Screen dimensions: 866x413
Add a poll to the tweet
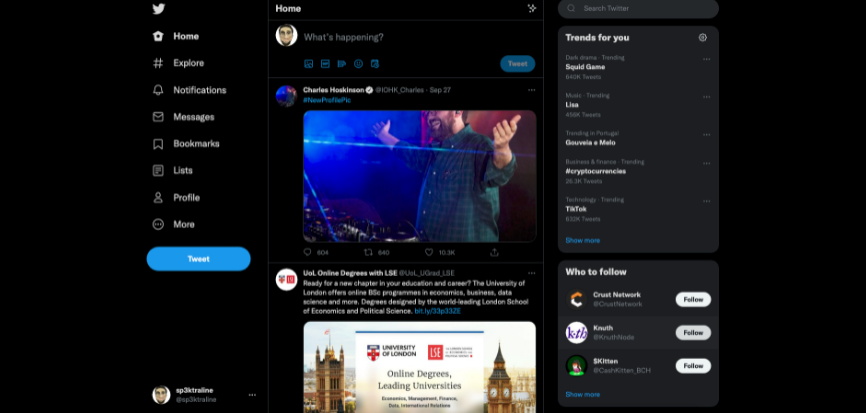point(342,64)
